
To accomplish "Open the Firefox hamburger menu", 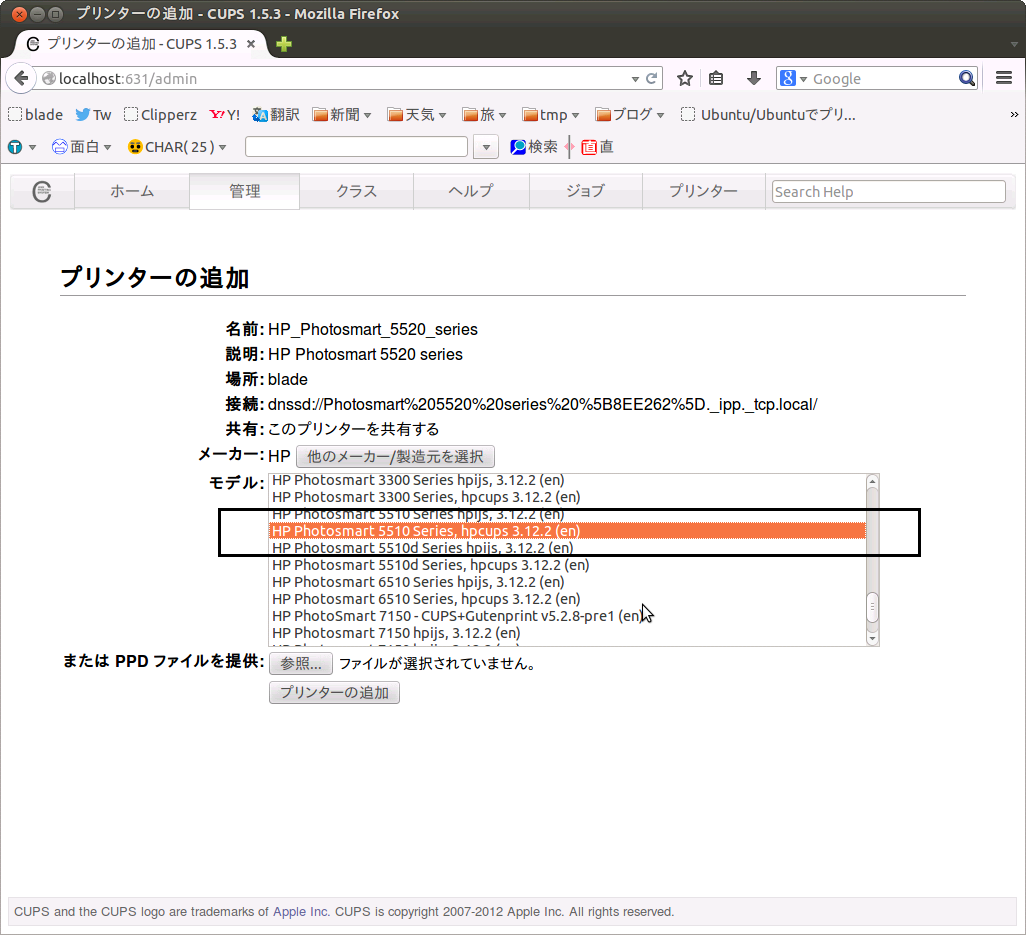I will coord(1004,78).
